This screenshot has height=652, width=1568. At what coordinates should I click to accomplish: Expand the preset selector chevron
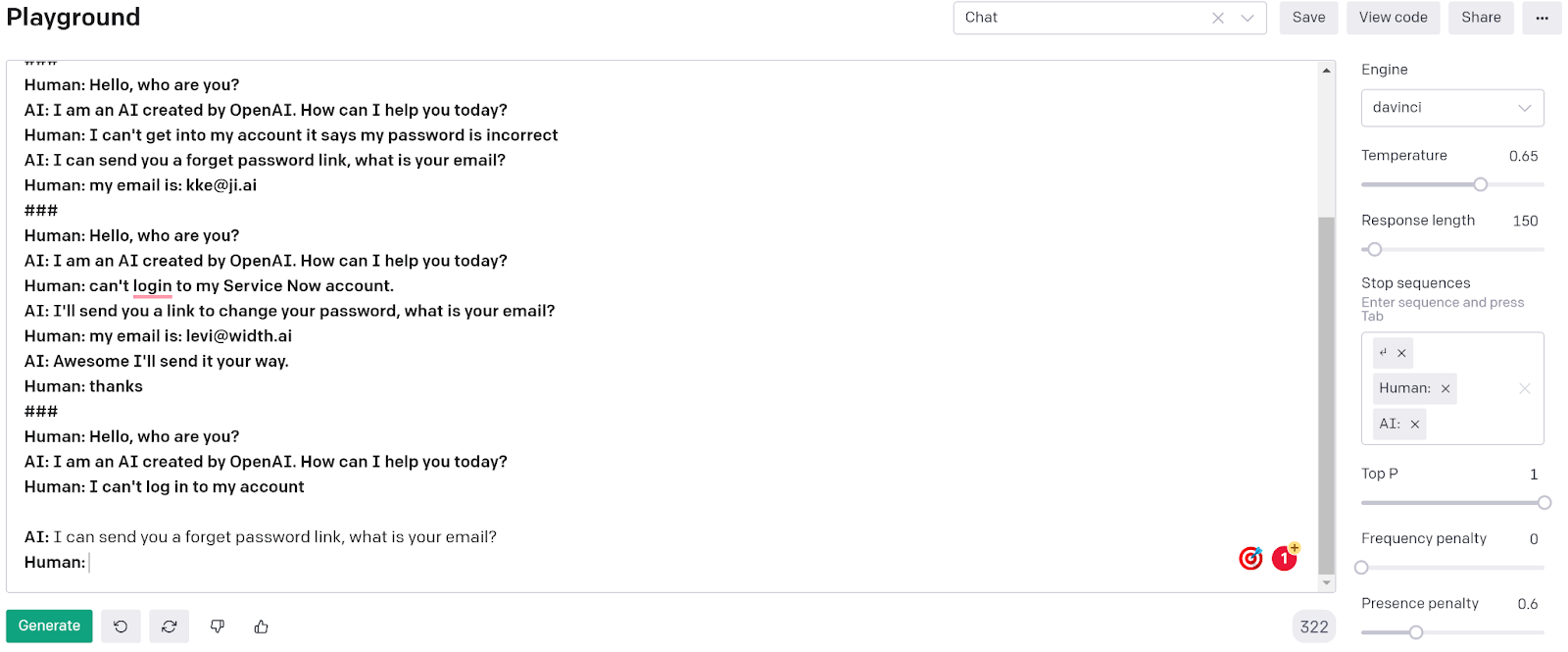[x=1247, y=18]
